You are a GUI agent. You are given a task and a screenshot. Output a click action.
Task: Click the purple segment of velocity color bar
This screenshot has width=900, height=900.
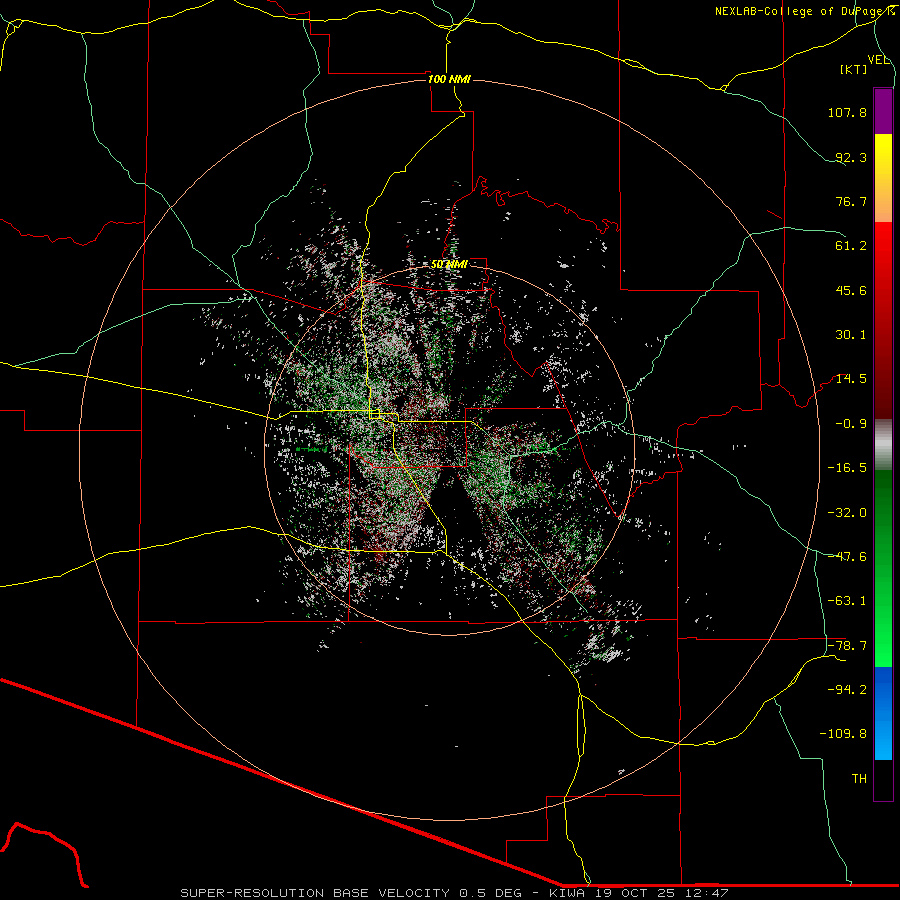point(883,111)
